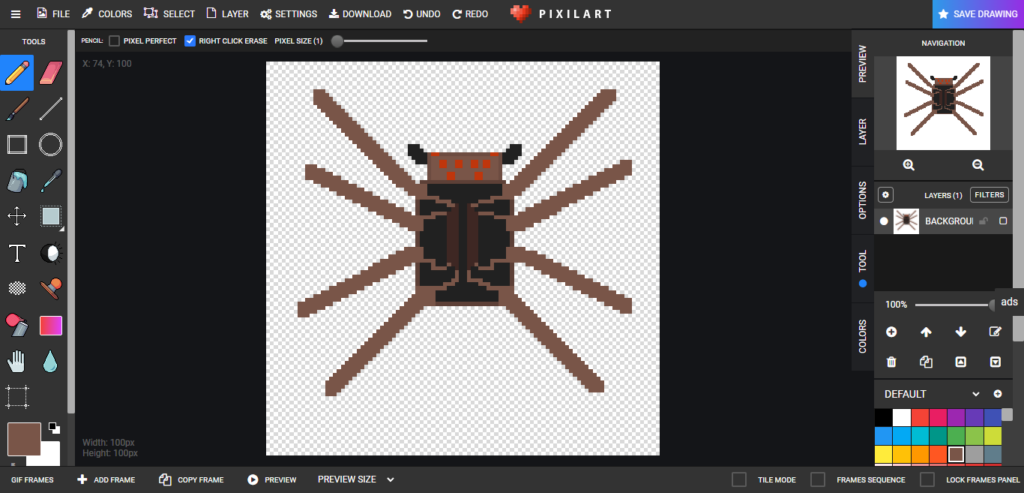Open the Settings menu
Viewport: 1024px width, 493px height.
pyautogui.click(x=288, y=14)
